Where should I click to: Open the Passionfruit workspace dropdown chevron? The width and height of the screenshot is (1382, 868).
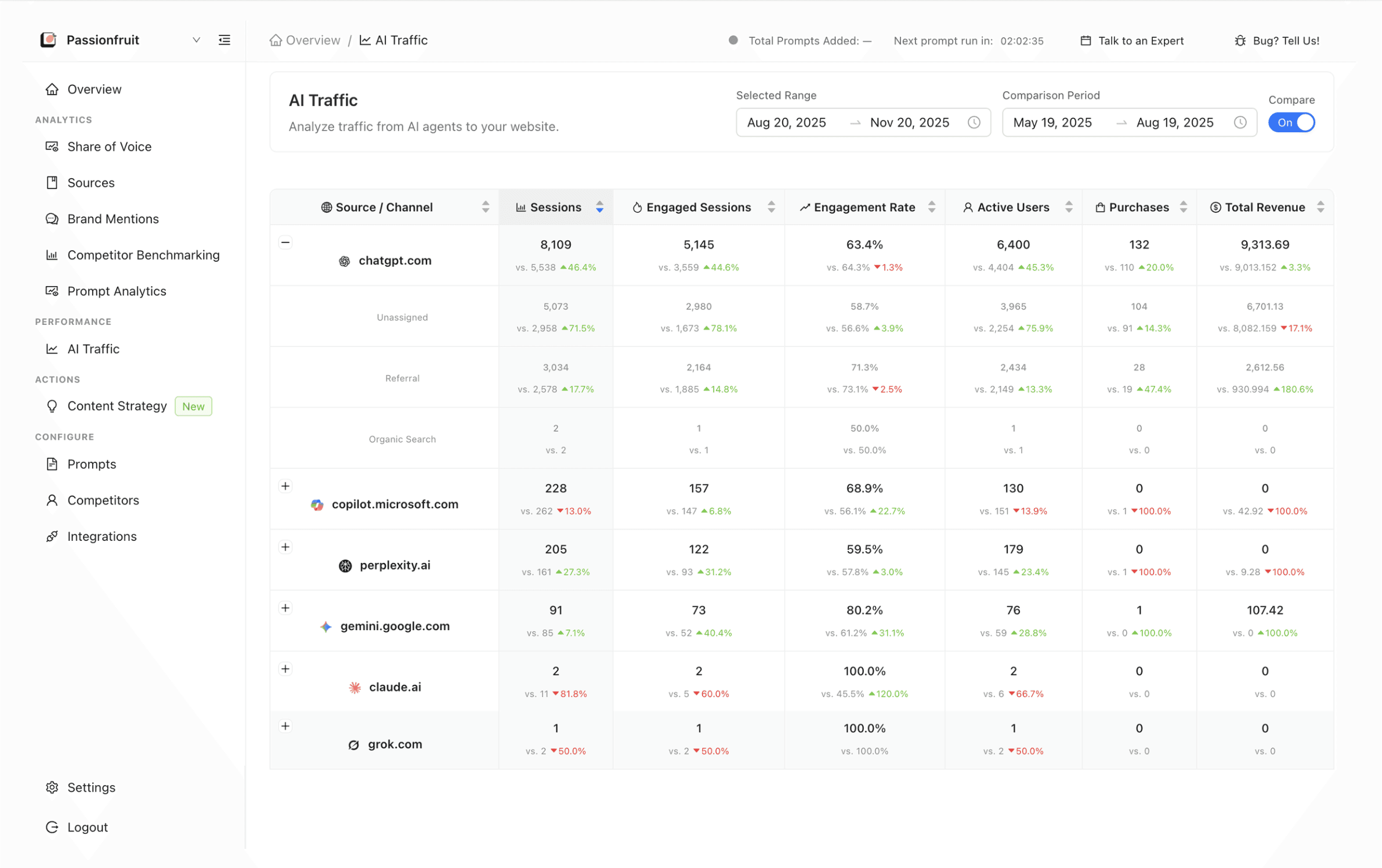pyautogui.click(x=196, y=40)
